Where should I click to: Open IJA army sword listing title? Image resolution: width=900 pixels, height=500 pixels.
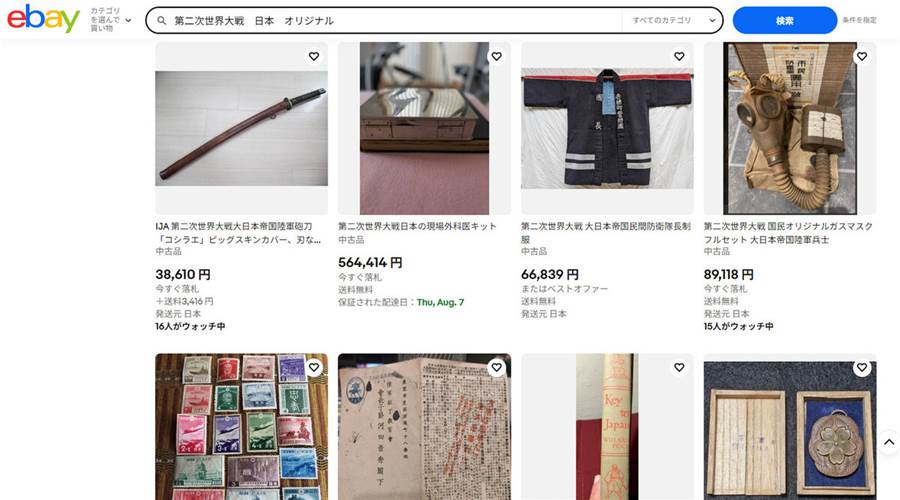click(238, 233)
